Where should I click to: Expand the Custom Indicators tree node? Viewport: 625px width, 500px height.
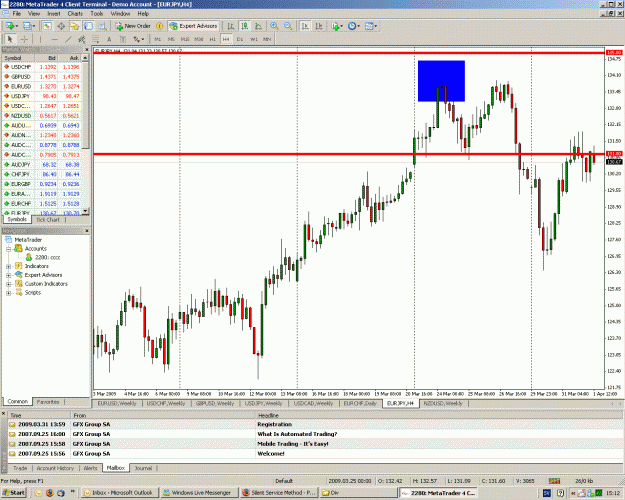point(8,284)
